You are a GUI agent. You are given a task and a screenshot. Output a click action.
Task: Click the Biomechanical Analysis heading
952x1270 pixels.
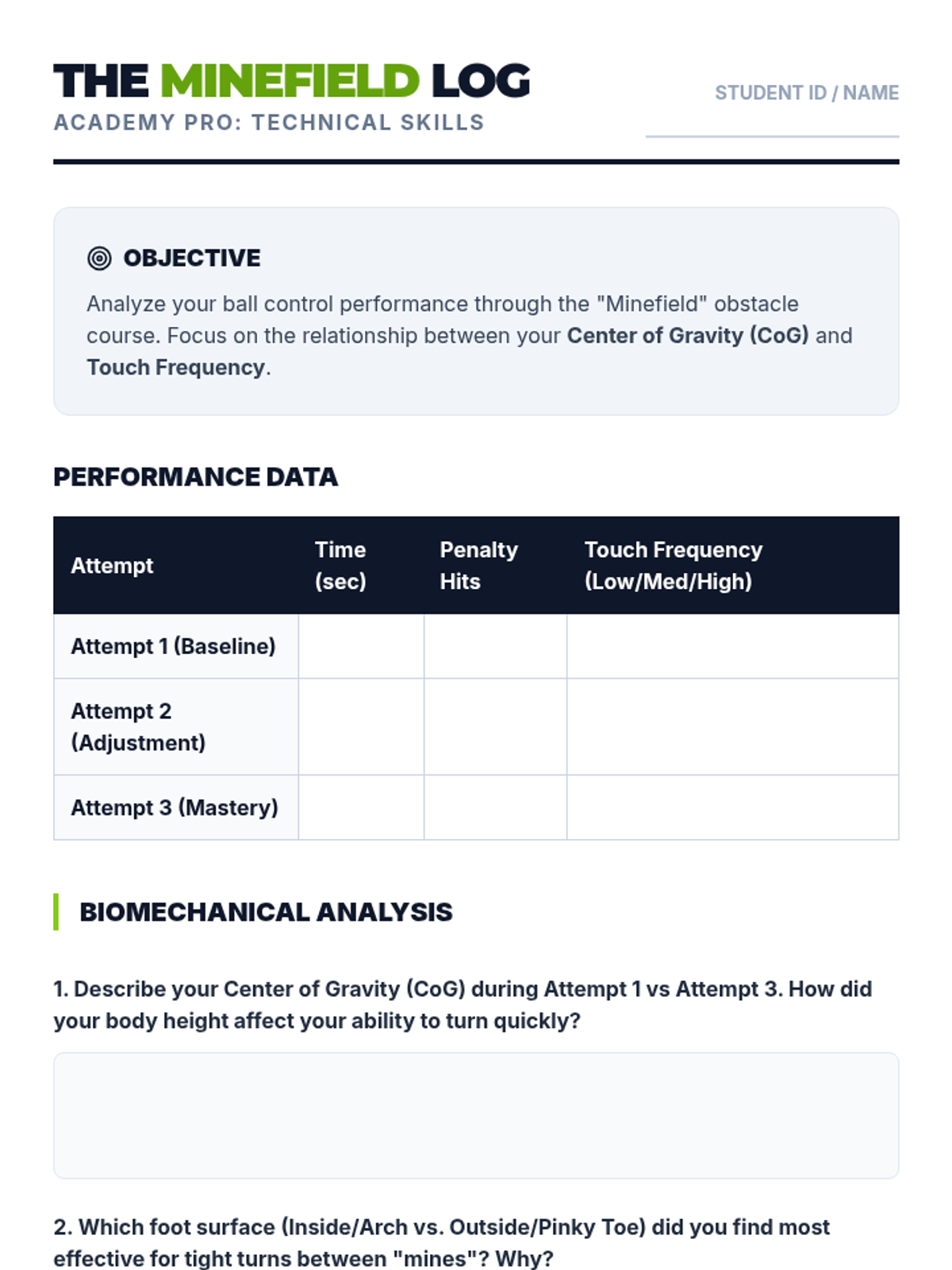click(x=266, y=912)
